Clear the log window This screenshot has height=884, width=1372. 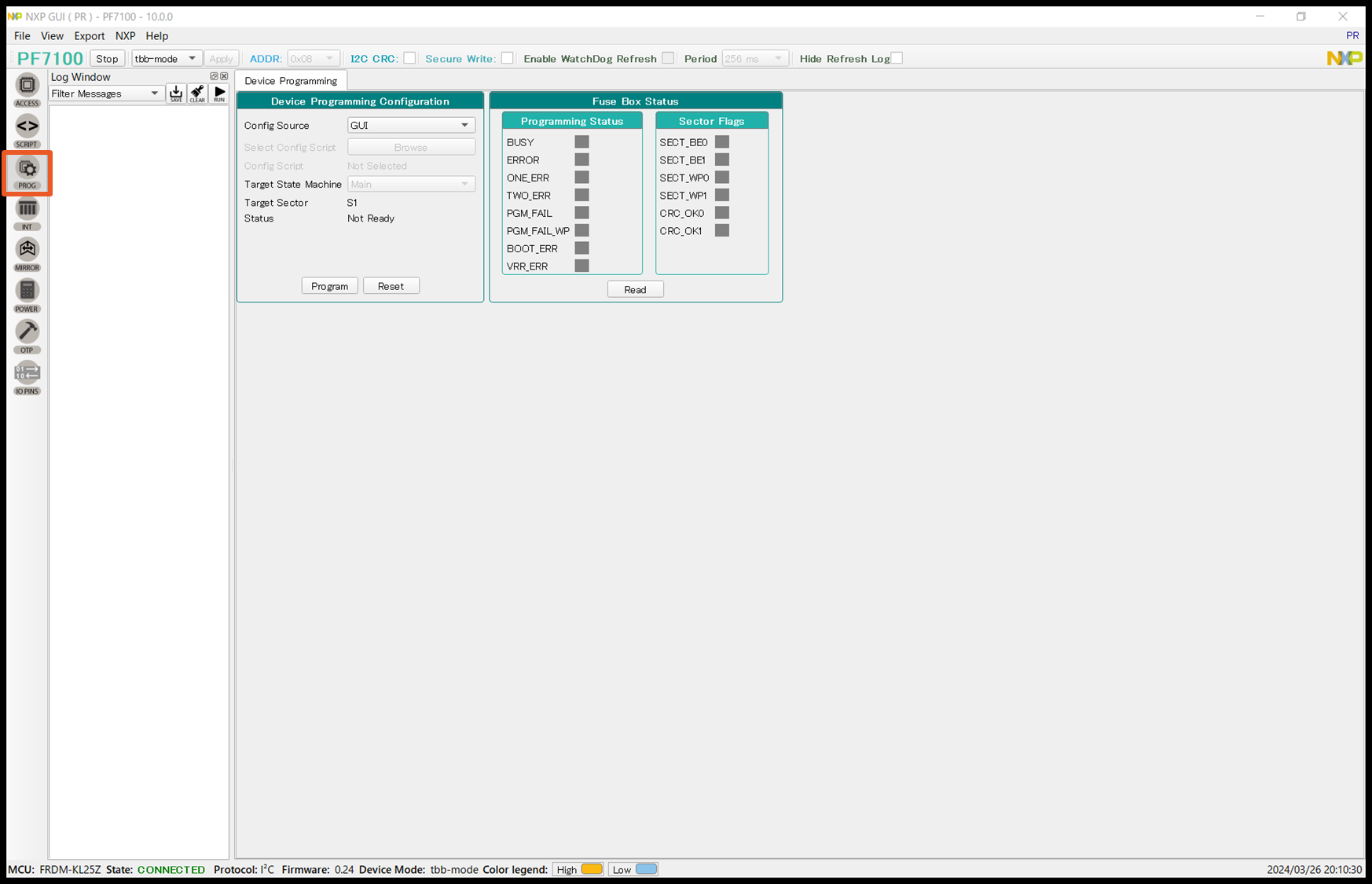[x=197, y=94]
